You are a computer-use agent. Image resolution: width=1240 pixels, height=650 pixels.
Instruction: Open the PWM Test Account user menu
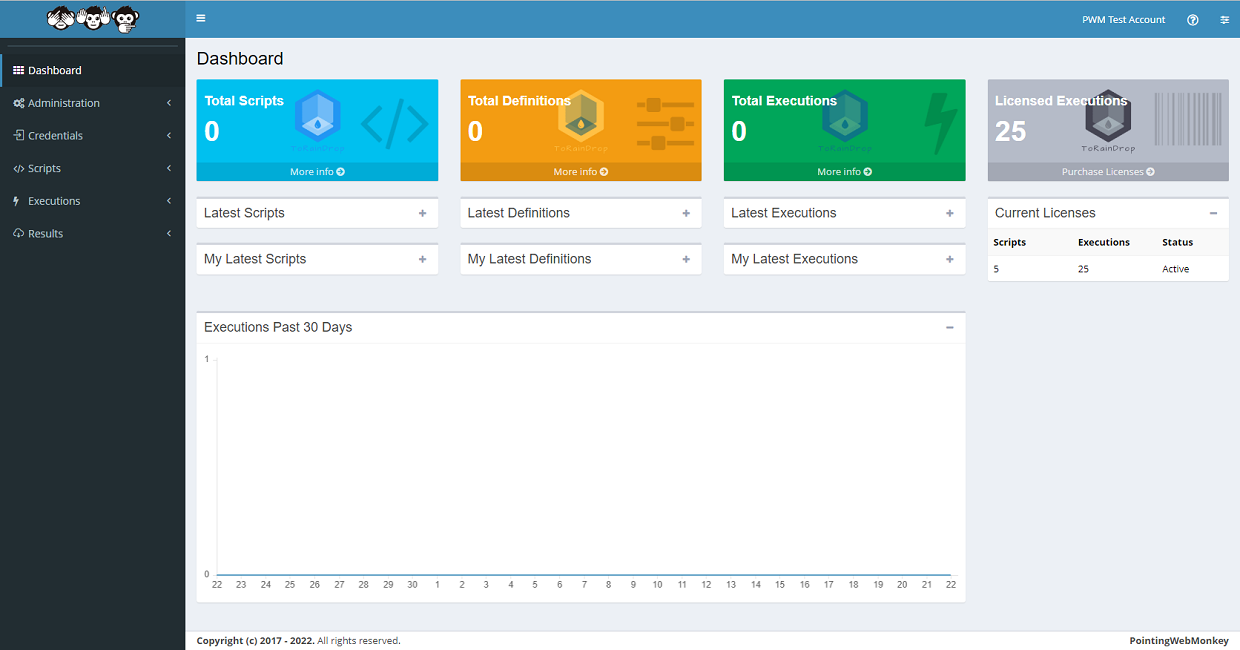1123,20
